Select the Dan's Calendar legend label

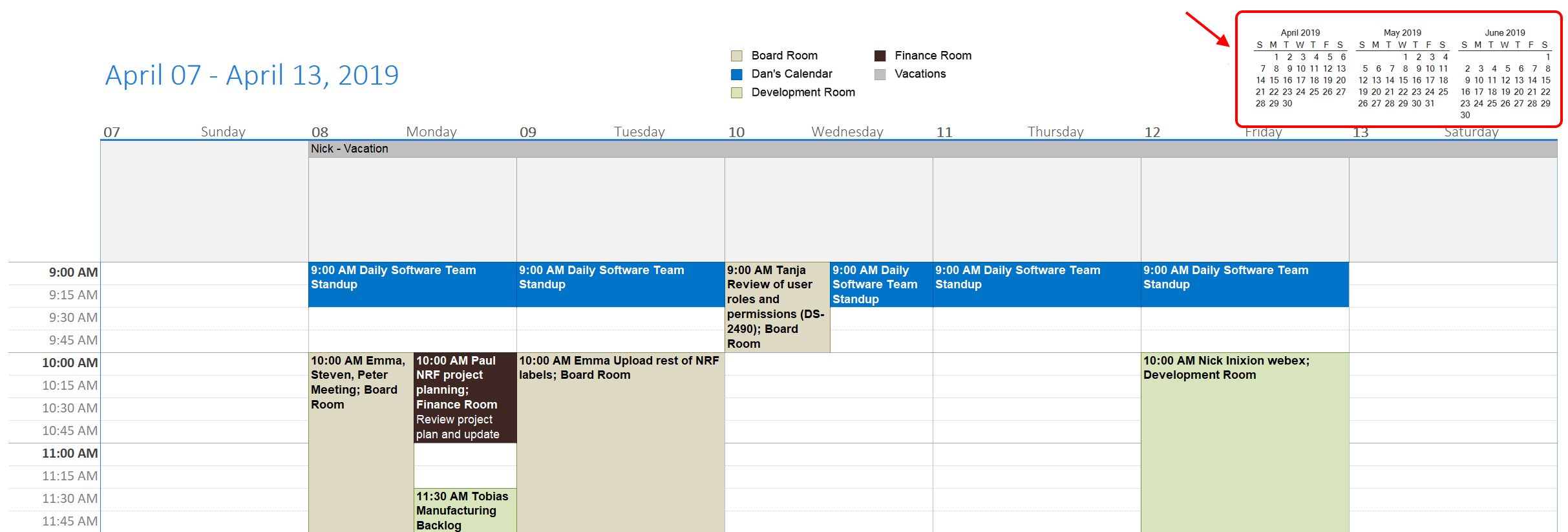pyautogui.click(x=792, y=74)
